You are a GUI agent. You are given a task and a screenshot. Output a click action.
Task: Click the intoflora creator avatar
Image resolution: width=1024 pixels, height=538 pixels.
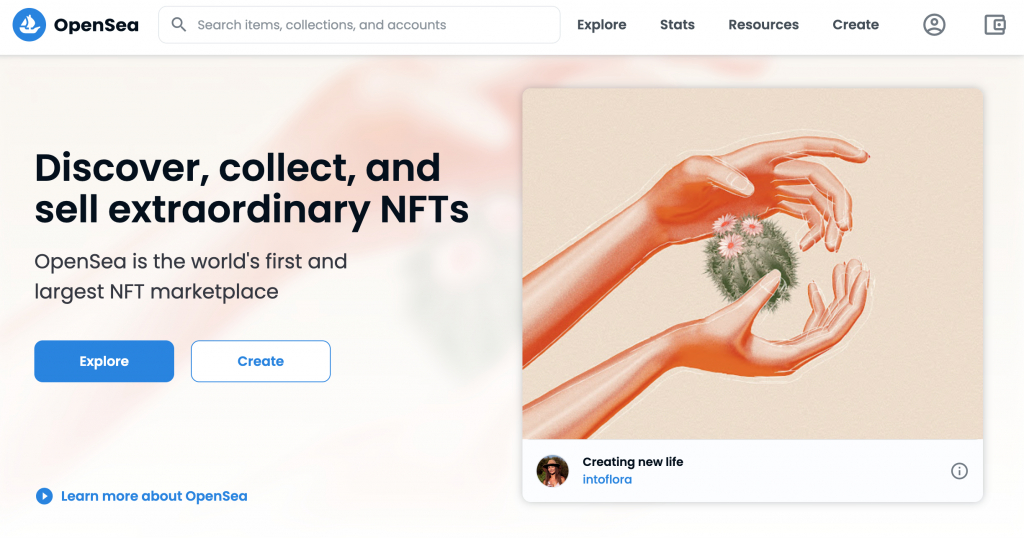[x=553, y=470]
